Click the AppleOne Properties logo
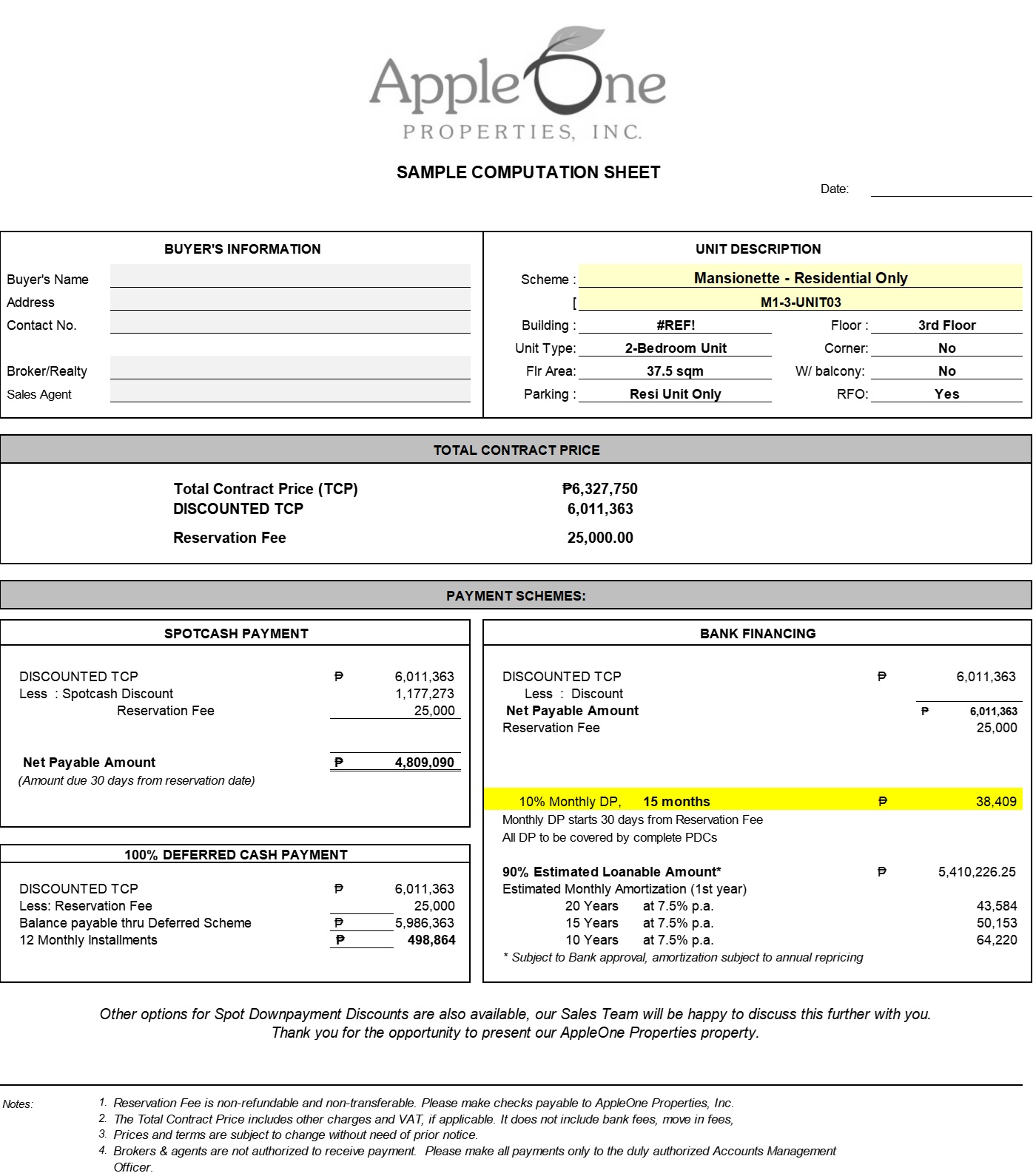The width and height of the screenshot is (1033, 1176). pos(517,84)
